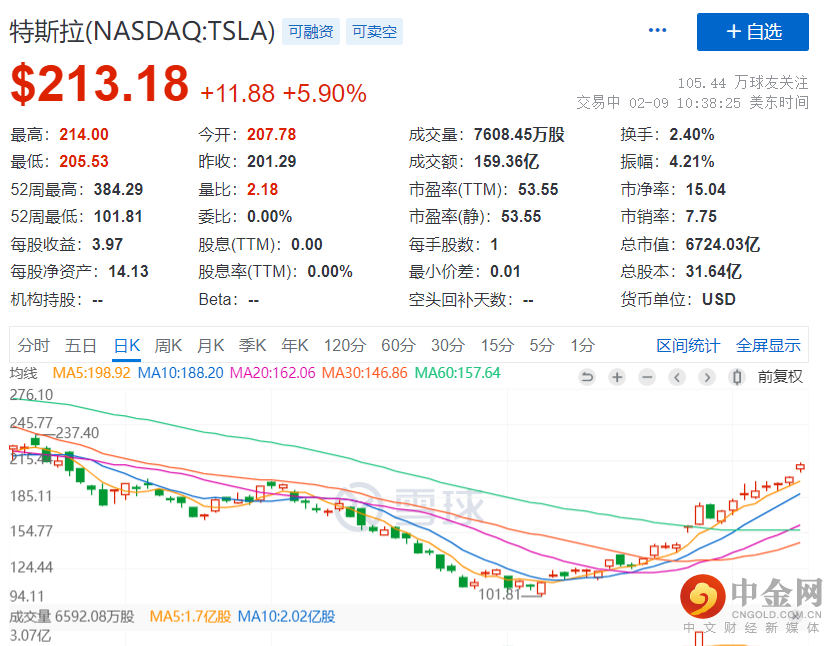Switch to the 5分 interval tab

click(542, 345)
